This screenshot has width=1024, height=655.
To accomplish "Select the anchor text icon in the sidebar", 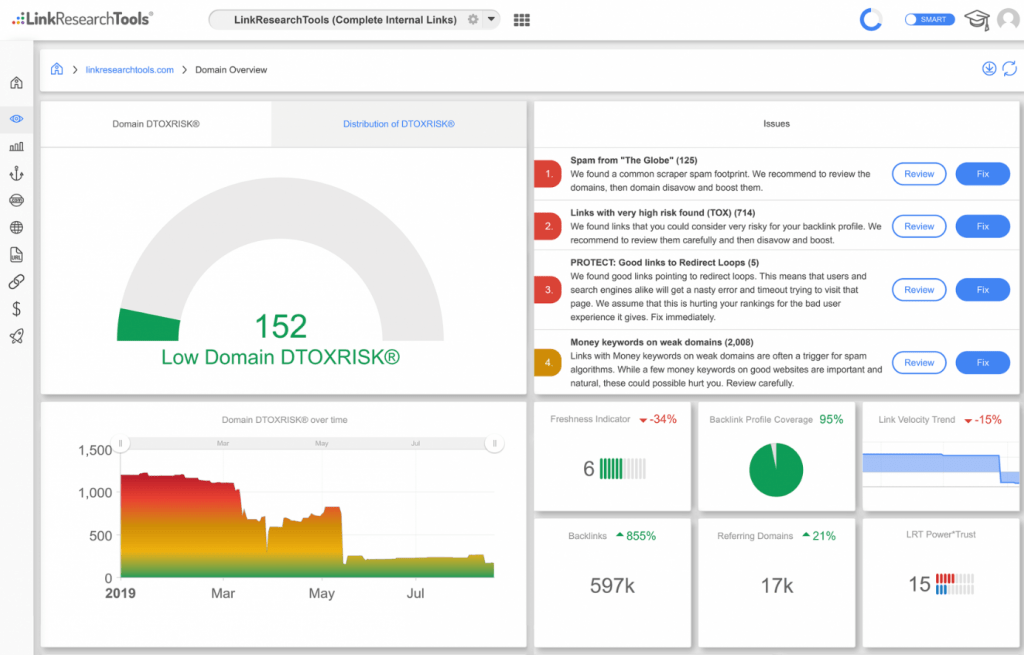I will pos(16,173).
